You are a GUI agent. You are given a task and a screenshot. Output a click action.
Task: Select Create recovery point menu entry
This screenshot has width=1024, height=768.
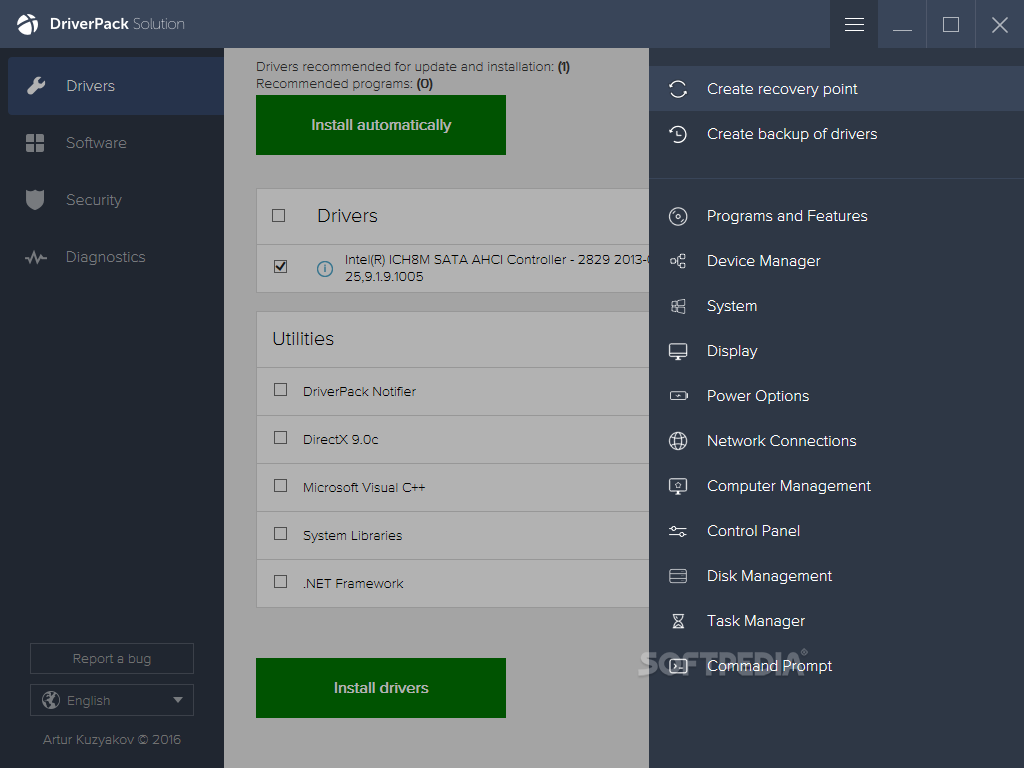tap(836, 89)
